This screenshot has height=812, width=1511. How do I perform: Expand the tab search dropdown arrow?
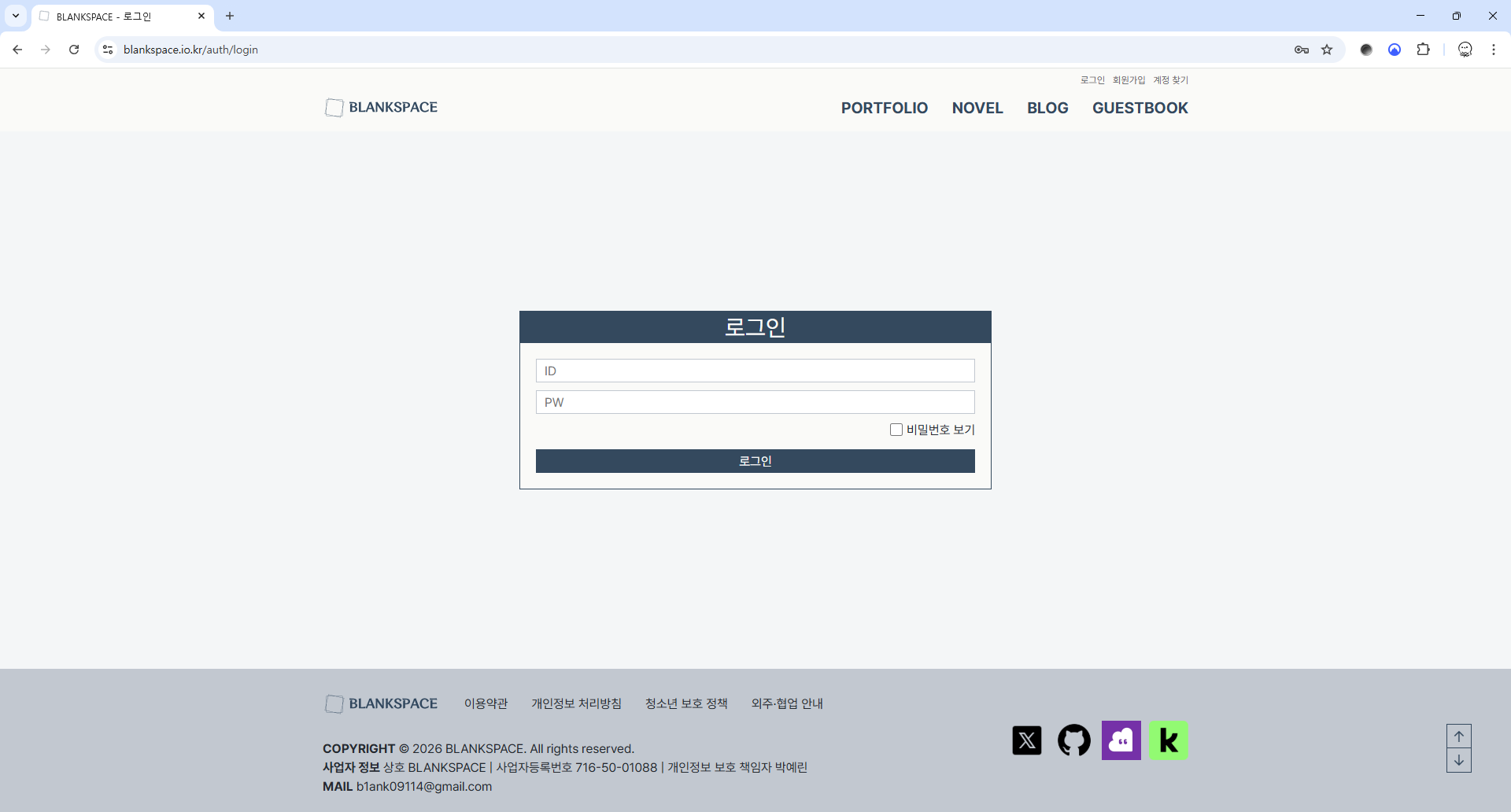click(16, 16)
